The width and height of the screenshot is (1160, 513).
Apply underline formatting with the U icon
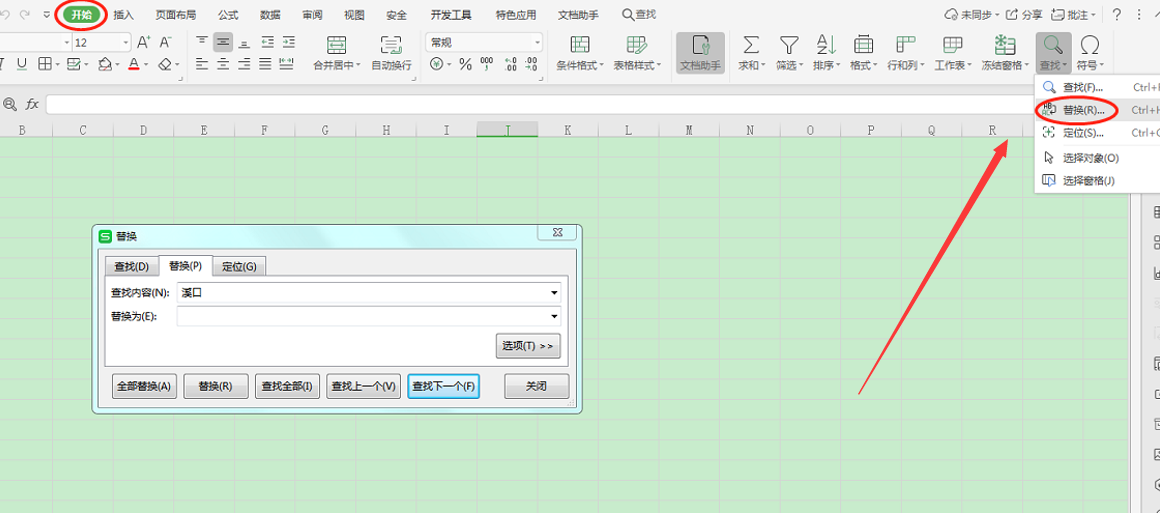pos(21,64)
